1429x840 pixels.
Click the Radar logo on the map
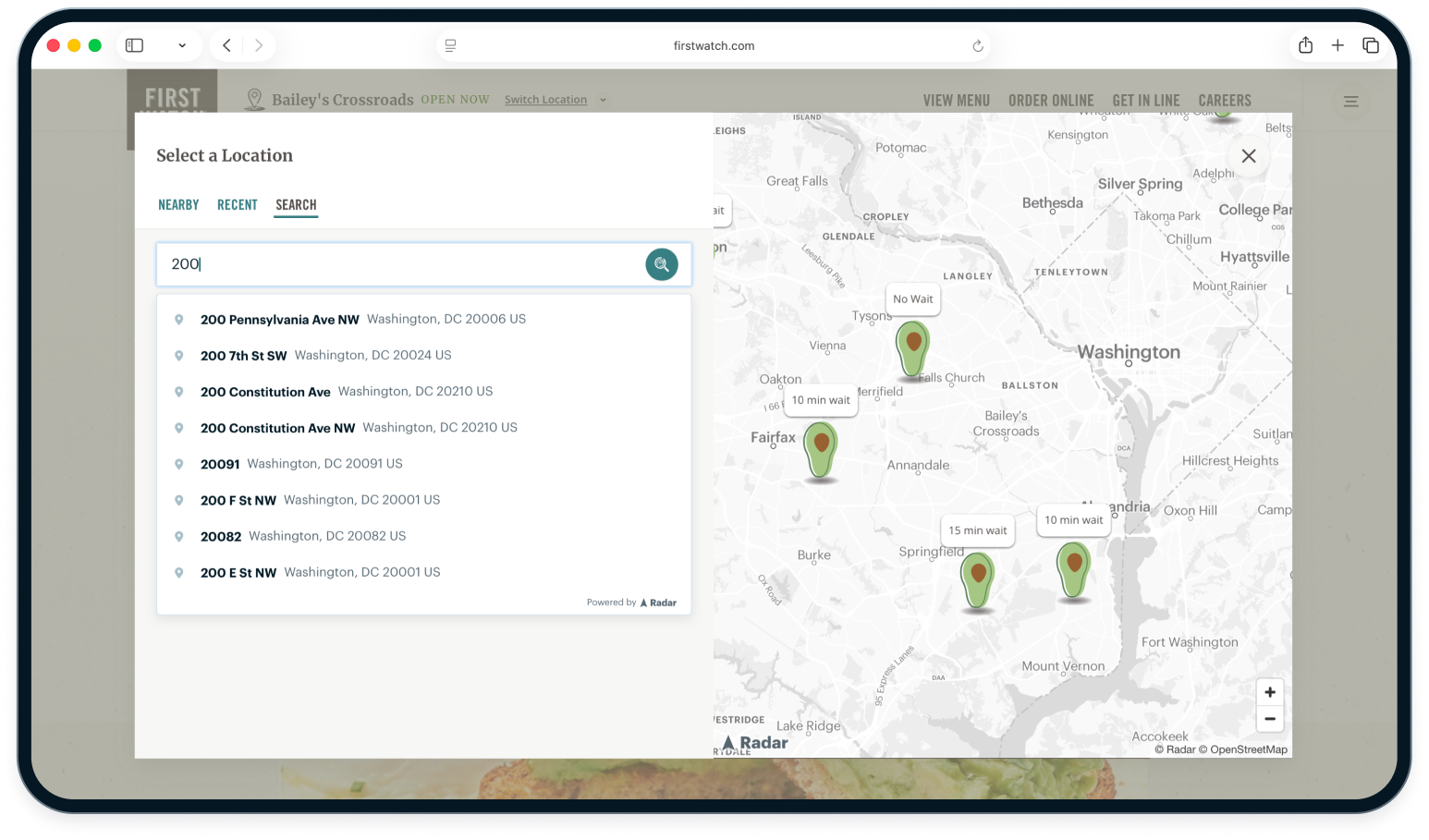(x=755, y=742)
